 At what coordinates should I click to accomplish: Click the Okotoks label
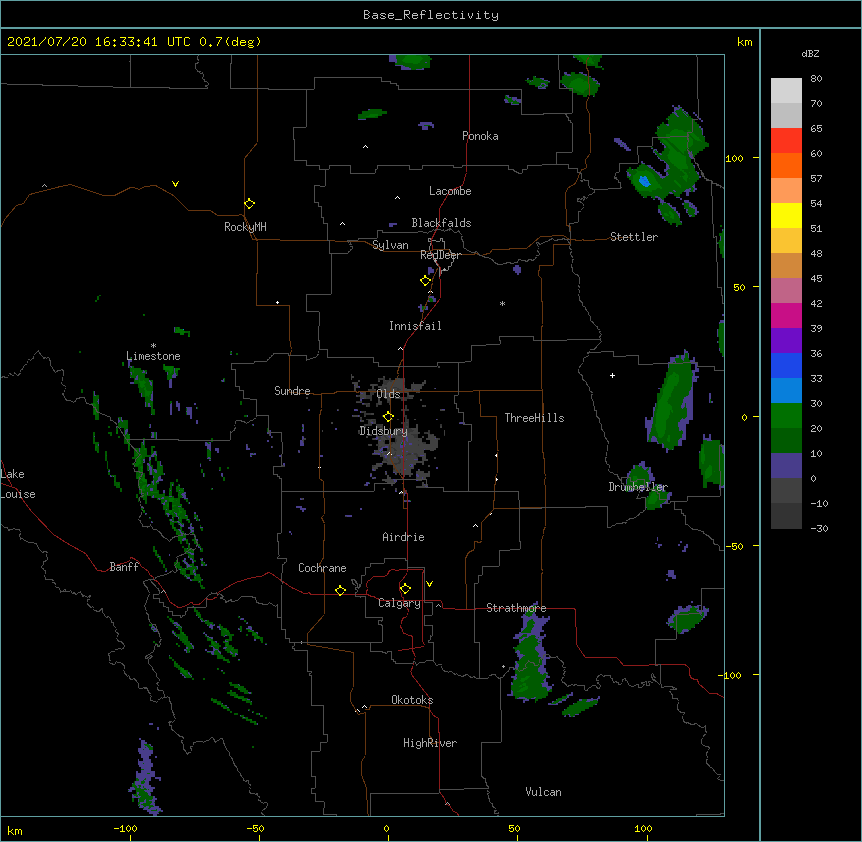[x=412, y=700]
